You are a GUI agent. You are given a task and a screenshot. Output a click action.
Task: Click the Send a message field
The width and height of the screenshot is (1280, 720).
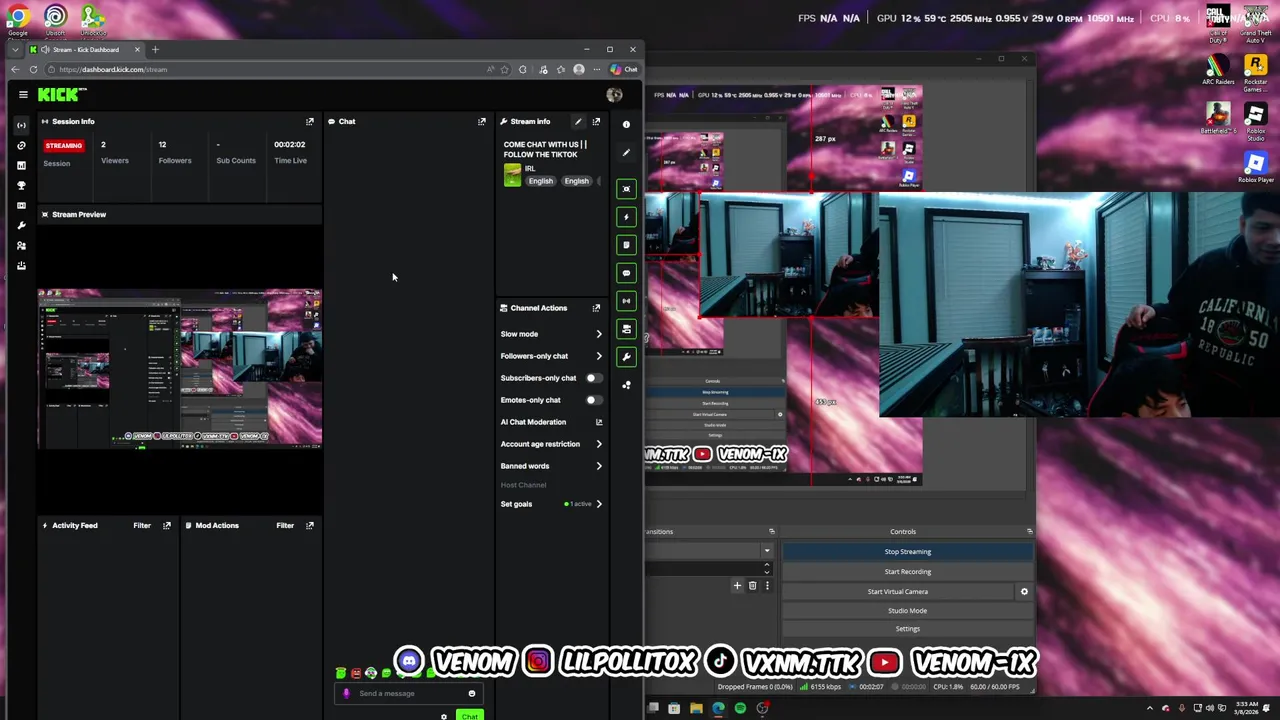click(x=408, y=693)
